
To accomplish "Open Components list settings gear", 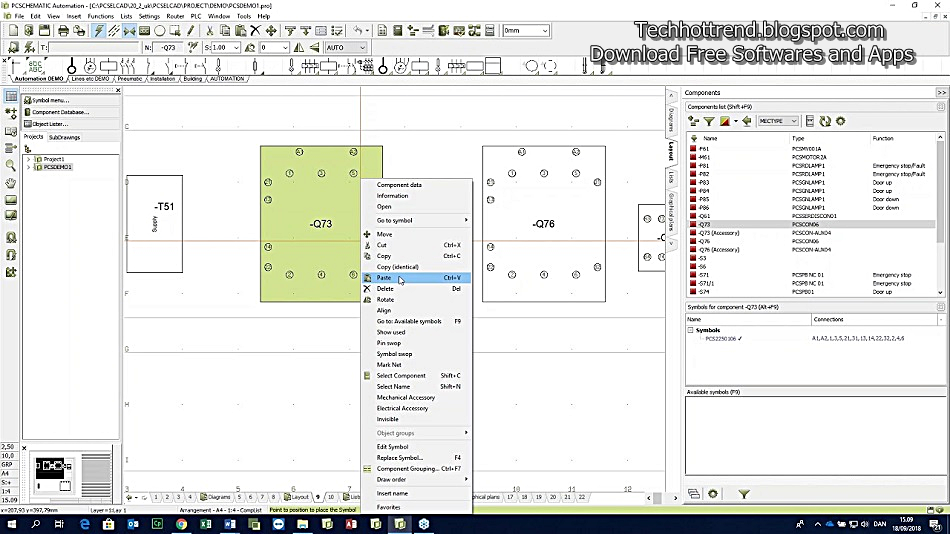I will (840, 121).
